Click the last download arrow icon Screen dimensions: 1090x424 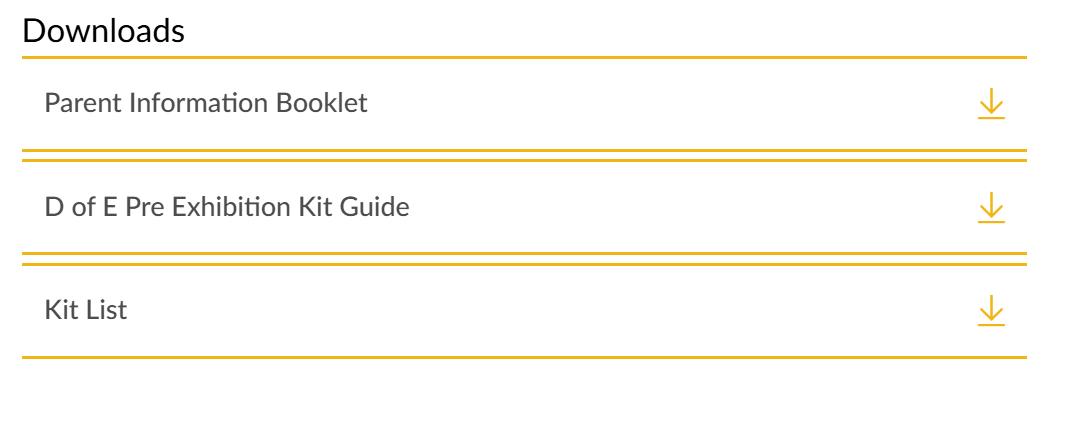(990, 310)
